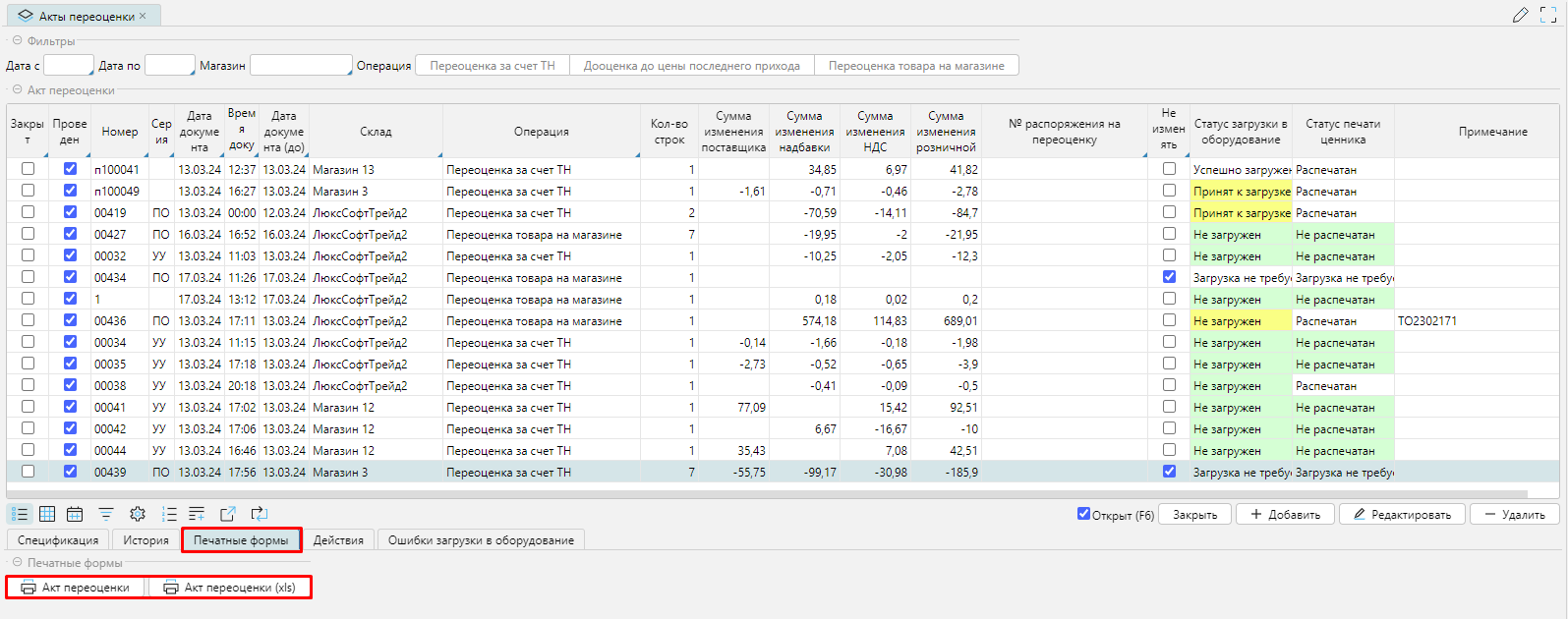Open table settings gear icon
Viewport: 1568px width, 619px height.
click(x=138, y=514)
